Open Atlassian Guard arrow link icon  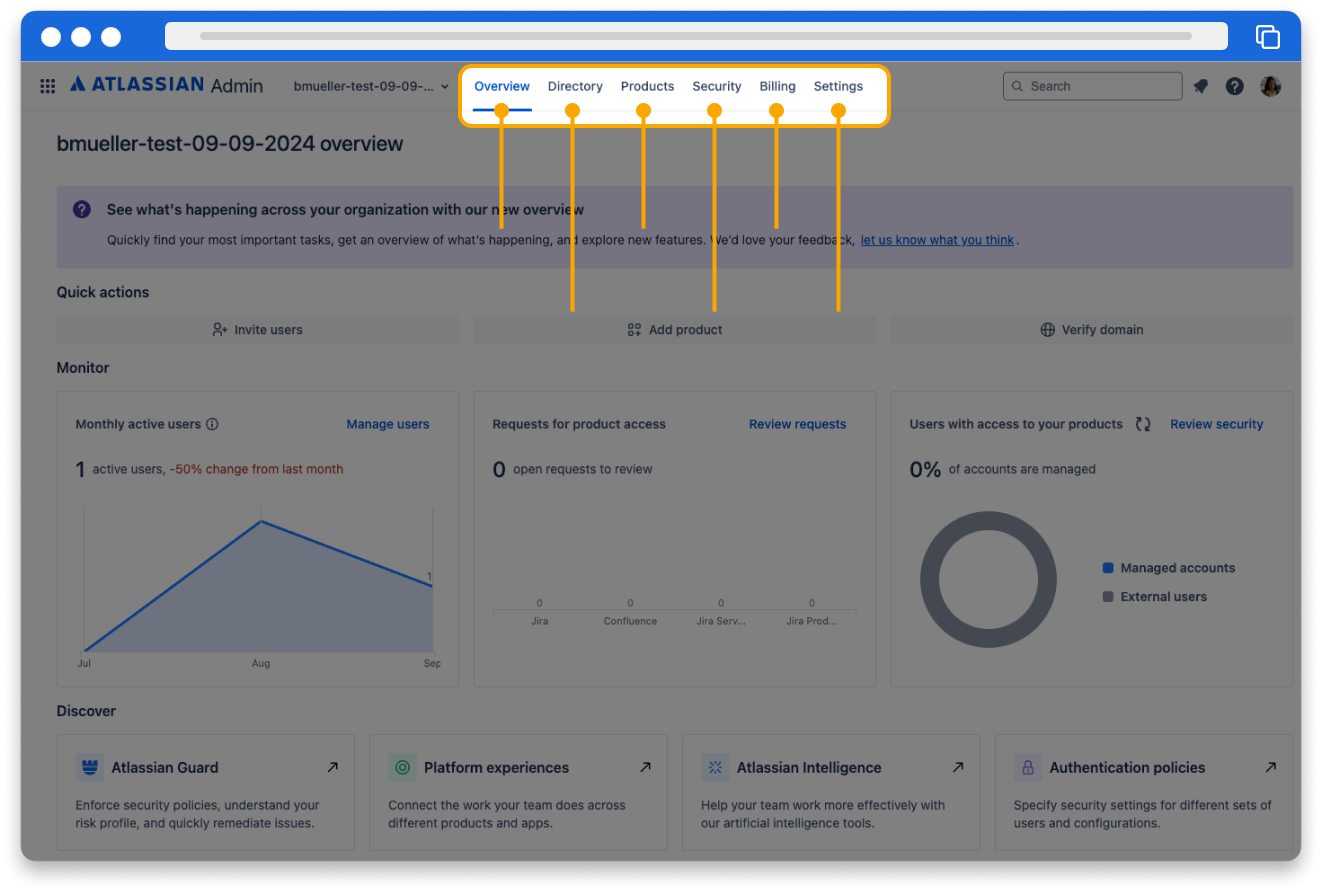click(x=332, y=767)
